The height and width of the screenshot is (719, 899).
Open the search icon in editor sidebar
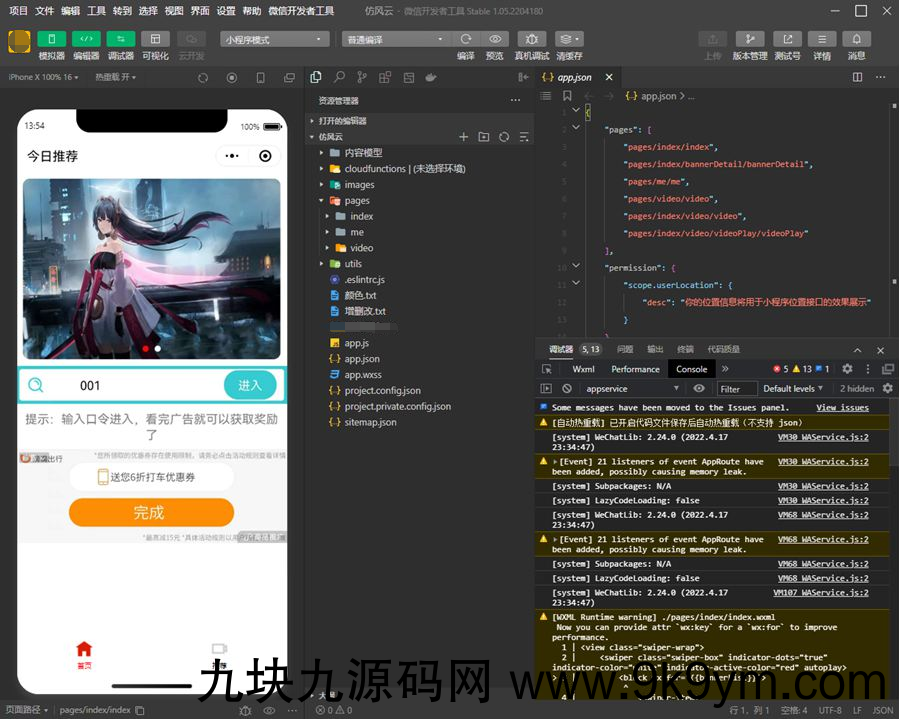point(339,77)
